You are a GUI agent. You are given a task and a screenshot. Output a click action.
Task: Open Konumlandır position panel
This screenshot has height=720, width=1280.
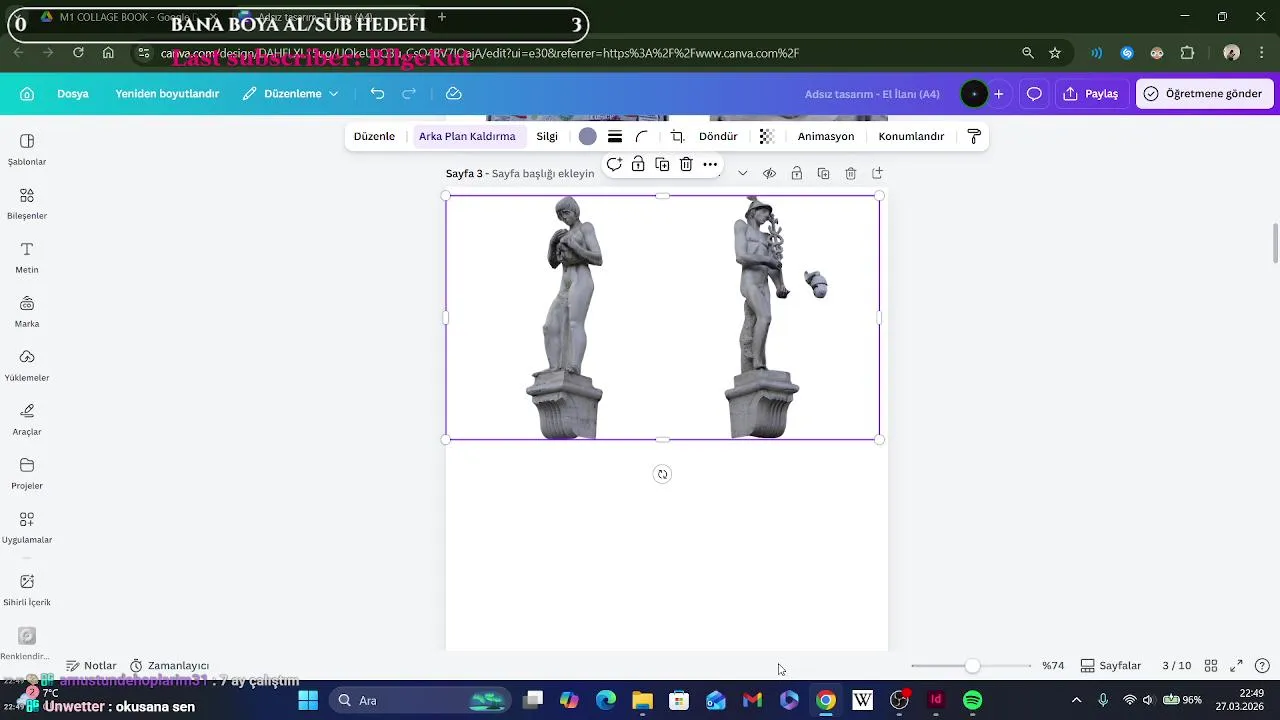click(911, 136)
